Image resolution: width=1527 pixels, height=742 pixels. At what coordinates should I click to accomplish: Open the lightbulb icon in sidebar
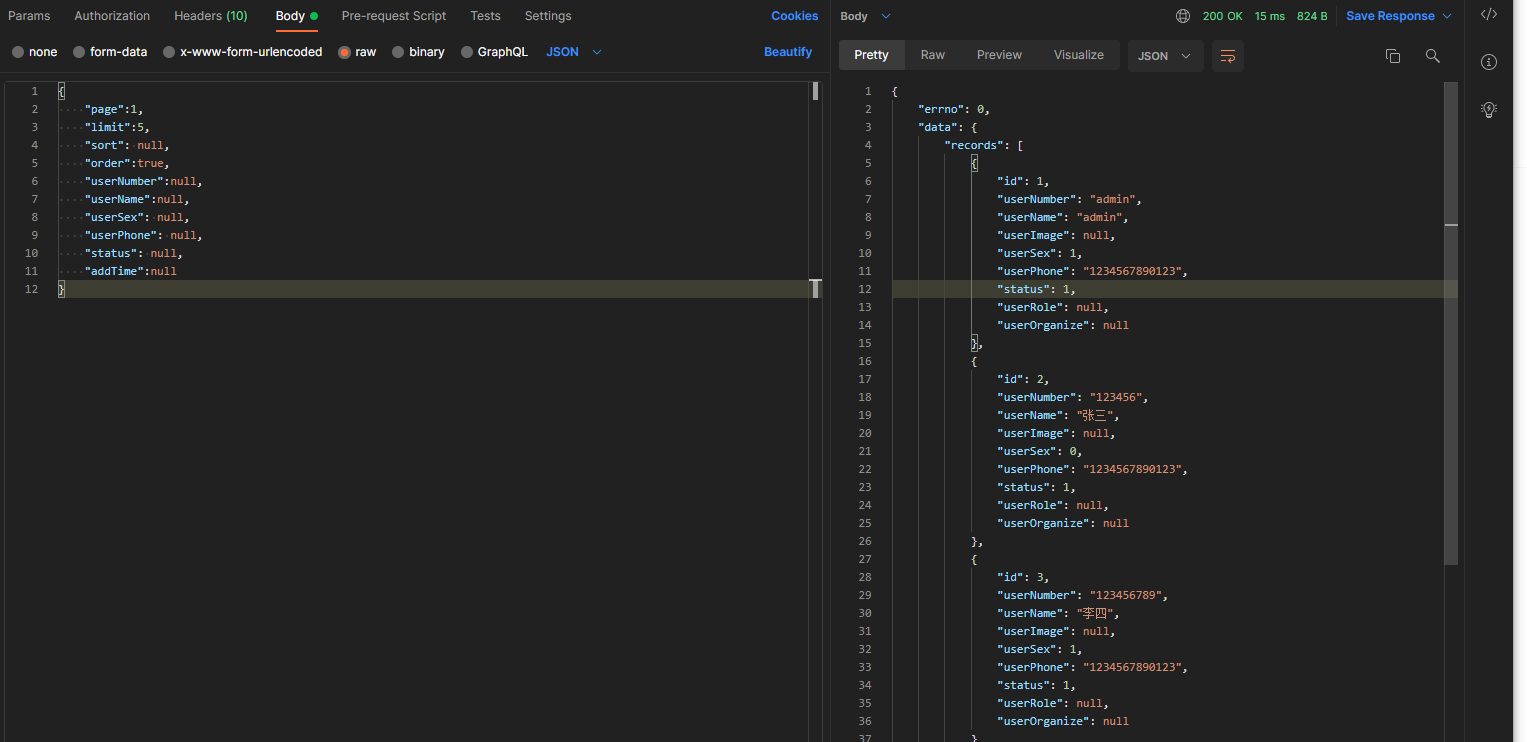[x=1489, y=109]
